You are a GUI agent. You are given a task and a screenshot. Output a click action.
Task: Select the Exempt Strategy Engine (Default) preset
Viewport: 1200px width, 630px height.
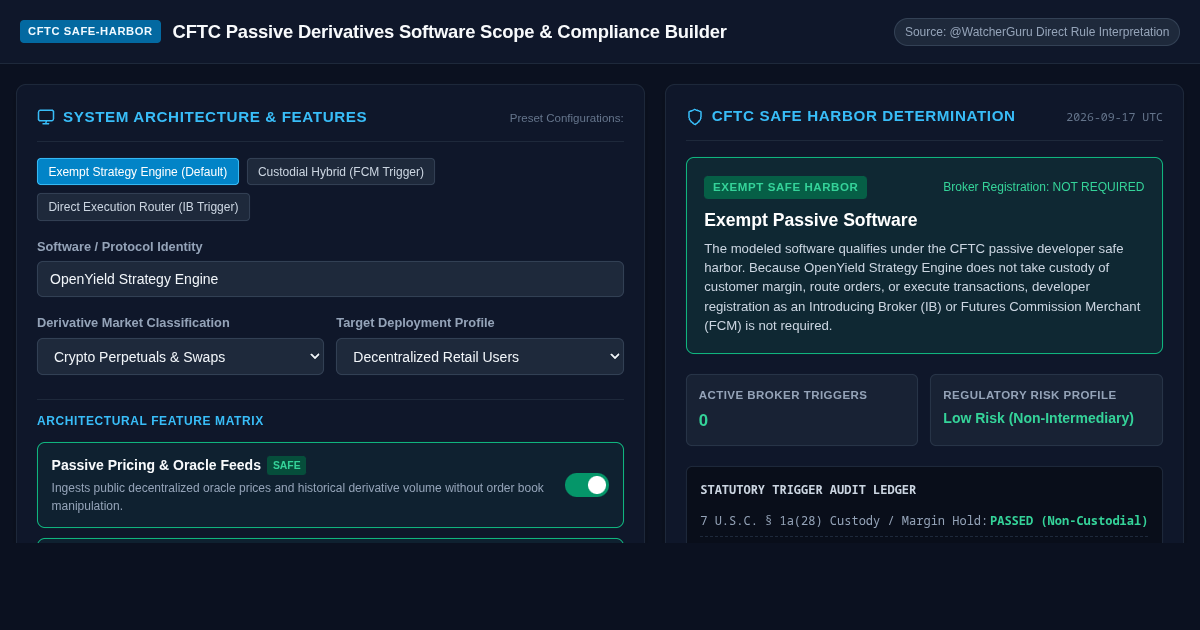tap(138, 172)
